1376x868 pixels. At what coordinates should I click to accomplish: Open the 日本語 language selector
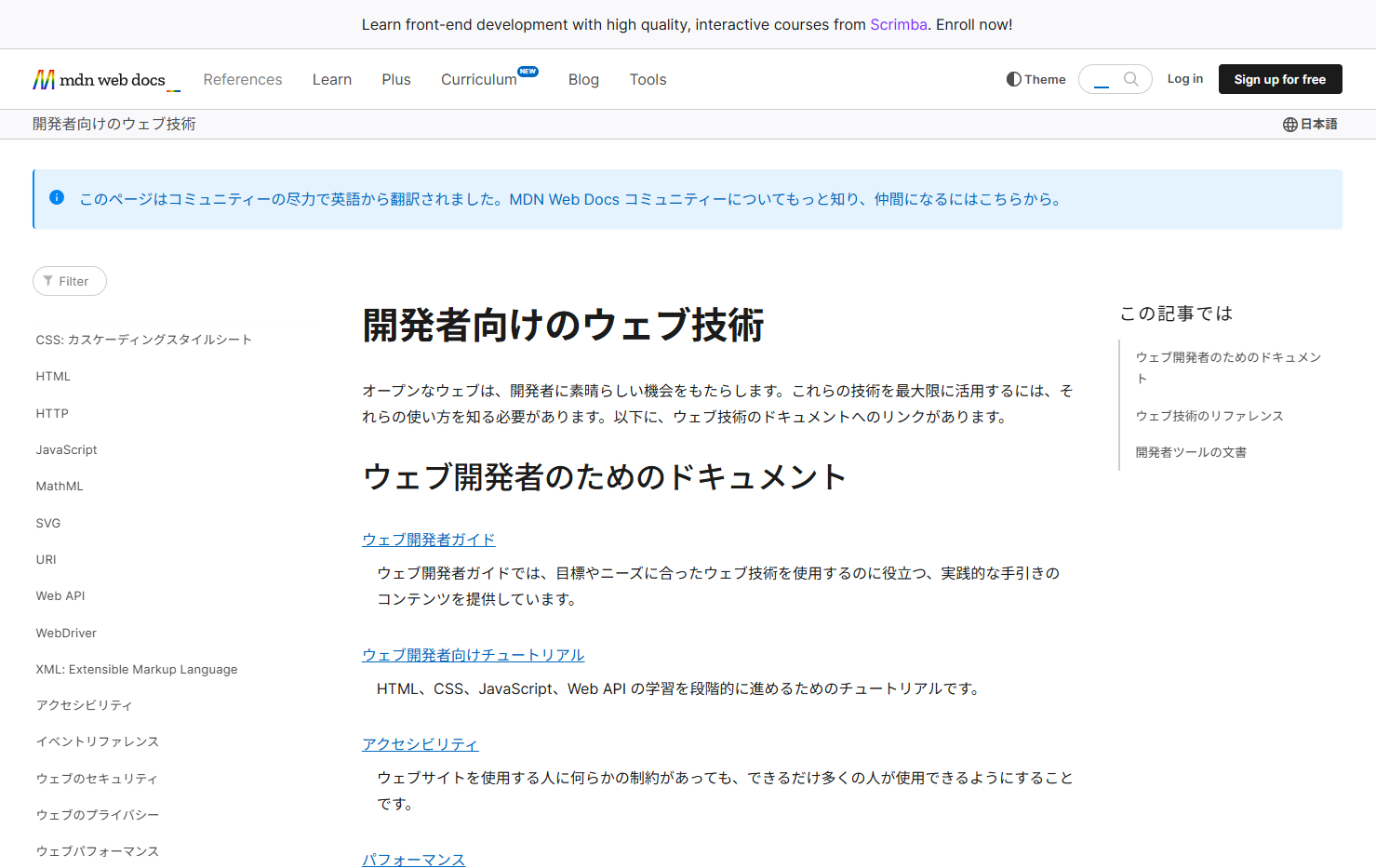1310,124
